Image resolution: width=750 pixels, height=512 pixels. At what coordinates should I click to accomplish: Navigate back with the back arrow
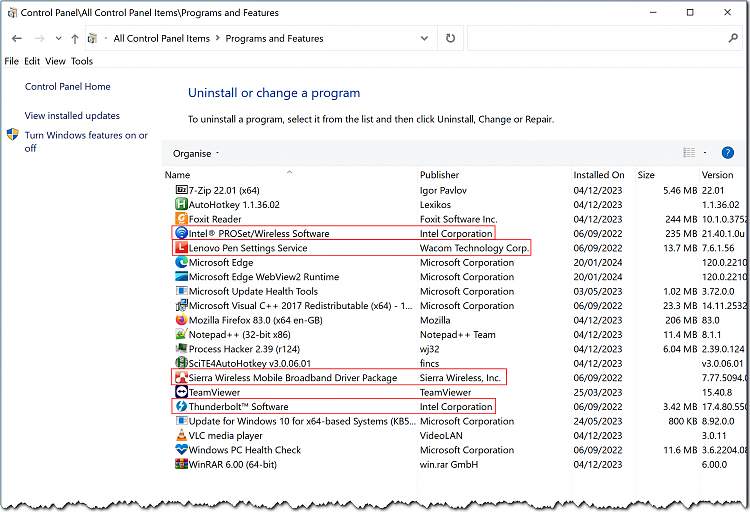pos(17,39)
